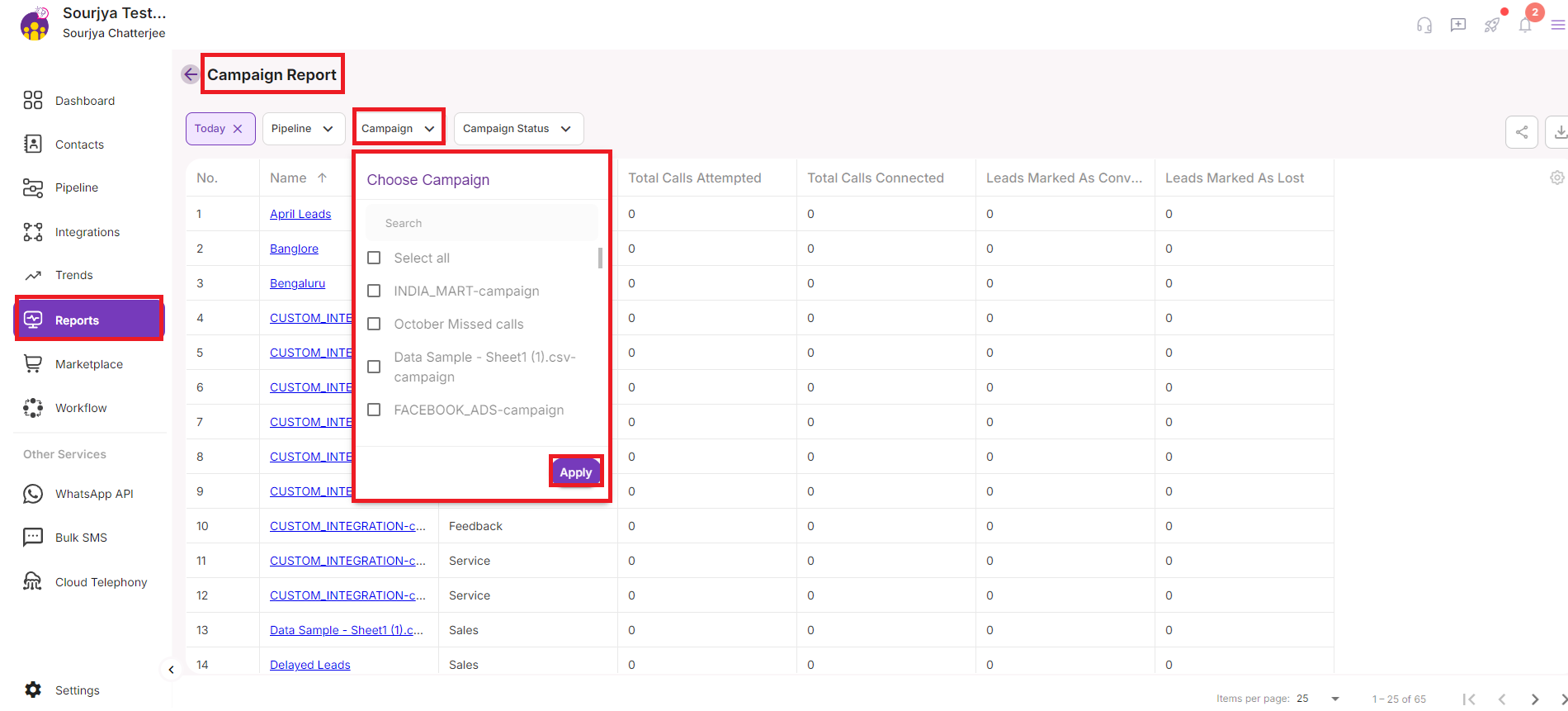
Task: Tick the INDIA_MART-campaign checkbox
Action: (x=374, y=291)
